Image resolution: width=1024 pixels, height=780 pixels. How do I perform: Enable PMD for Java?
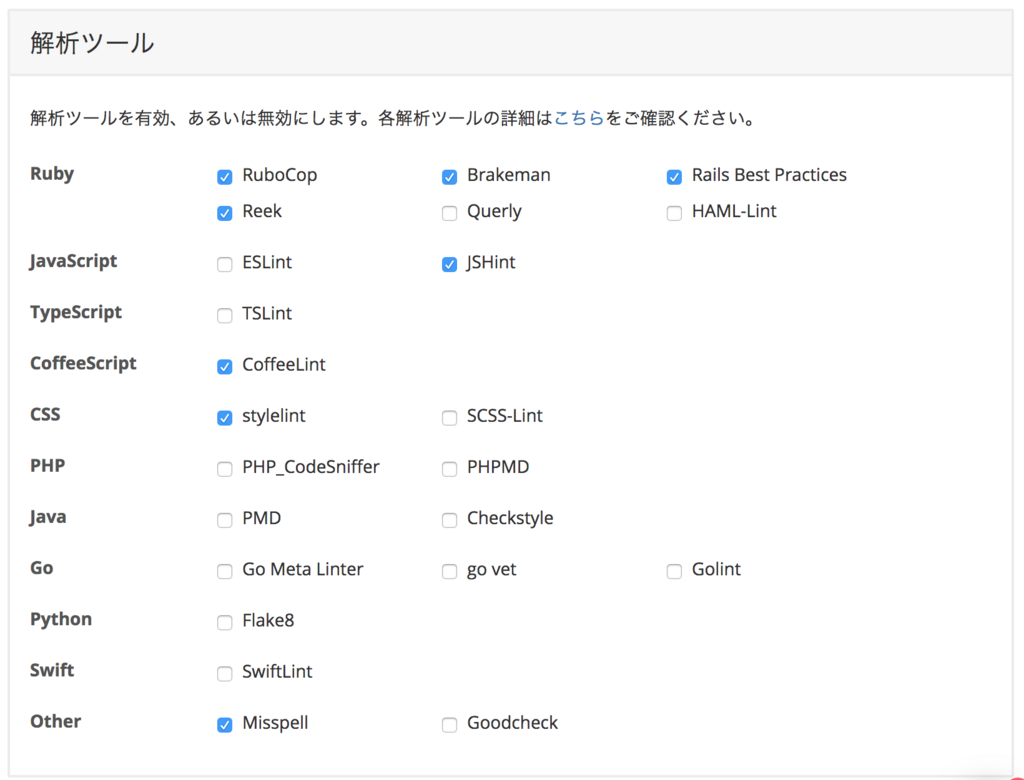point(225,520)
